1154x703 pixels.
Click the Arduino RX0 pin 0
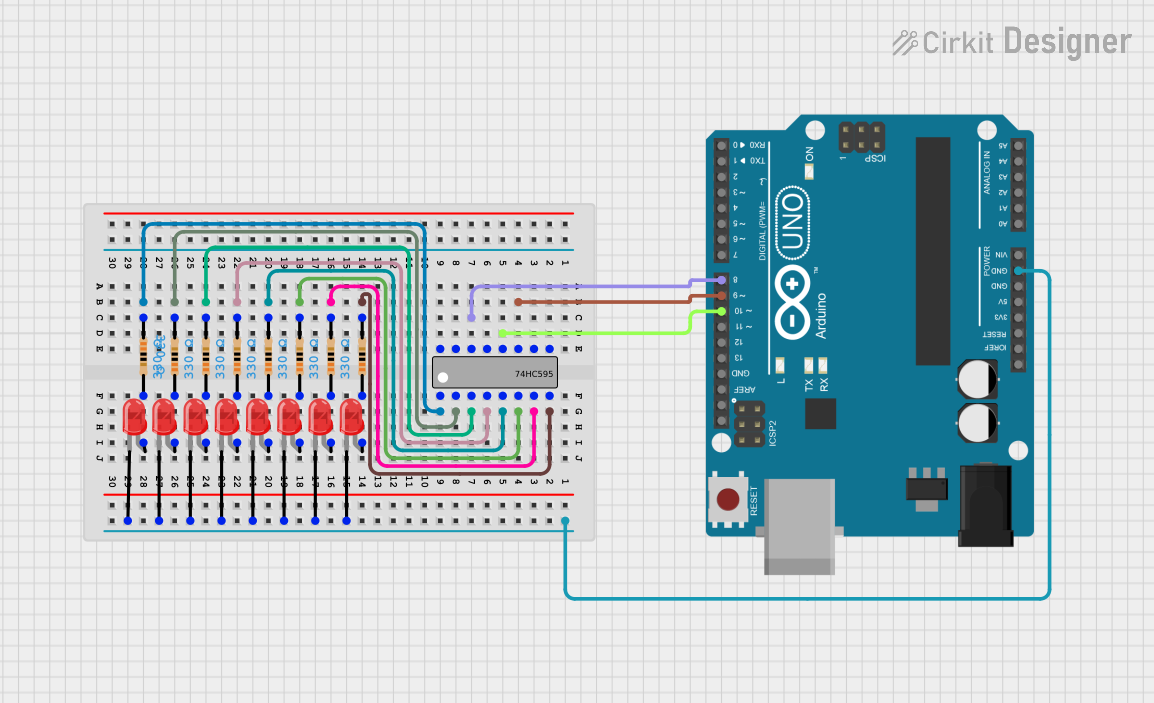[722, 145]
